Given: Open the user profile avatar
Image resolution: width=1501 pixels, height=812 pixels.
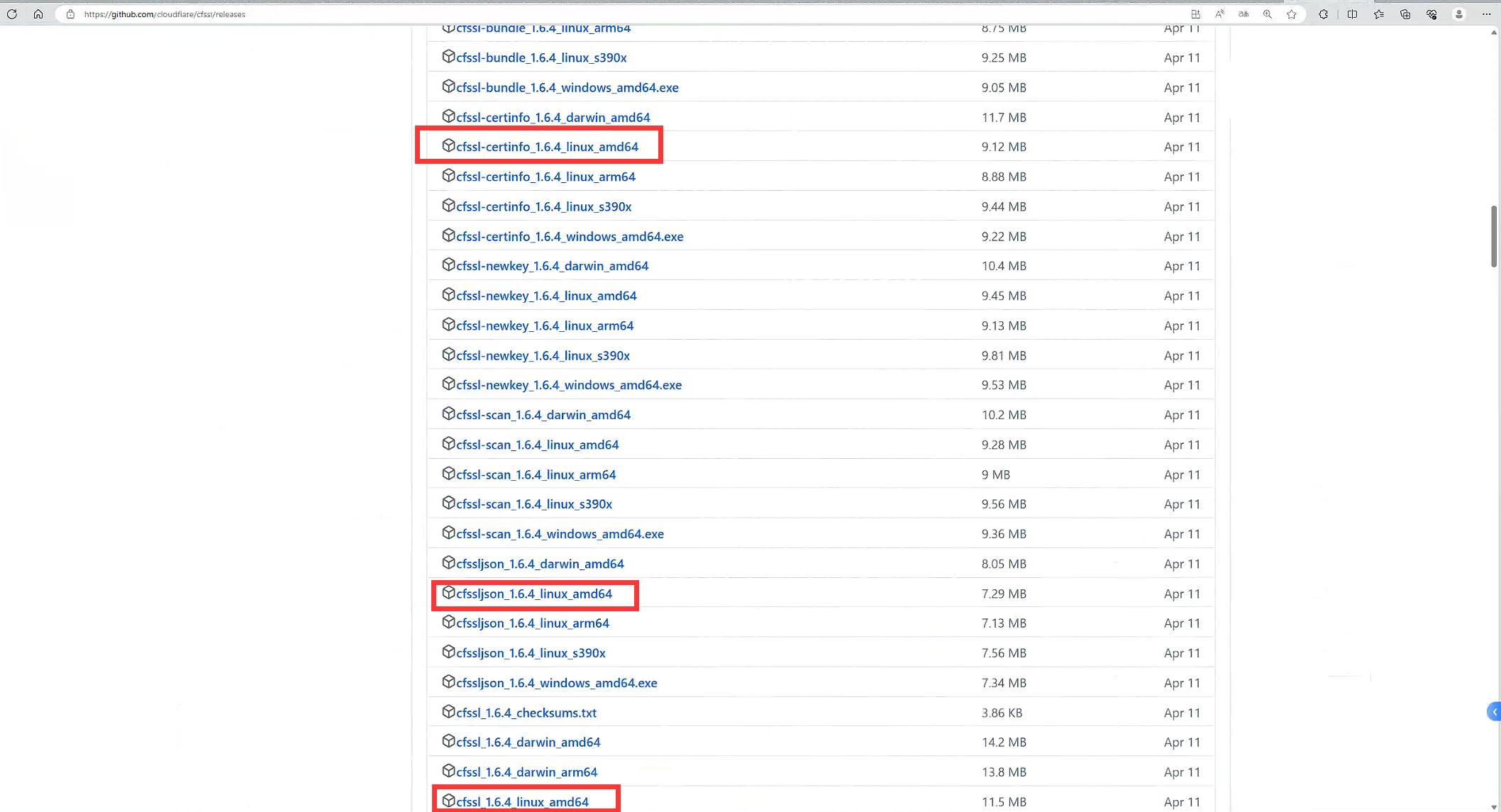Looking at the screenshot, I should [1459, 14].
